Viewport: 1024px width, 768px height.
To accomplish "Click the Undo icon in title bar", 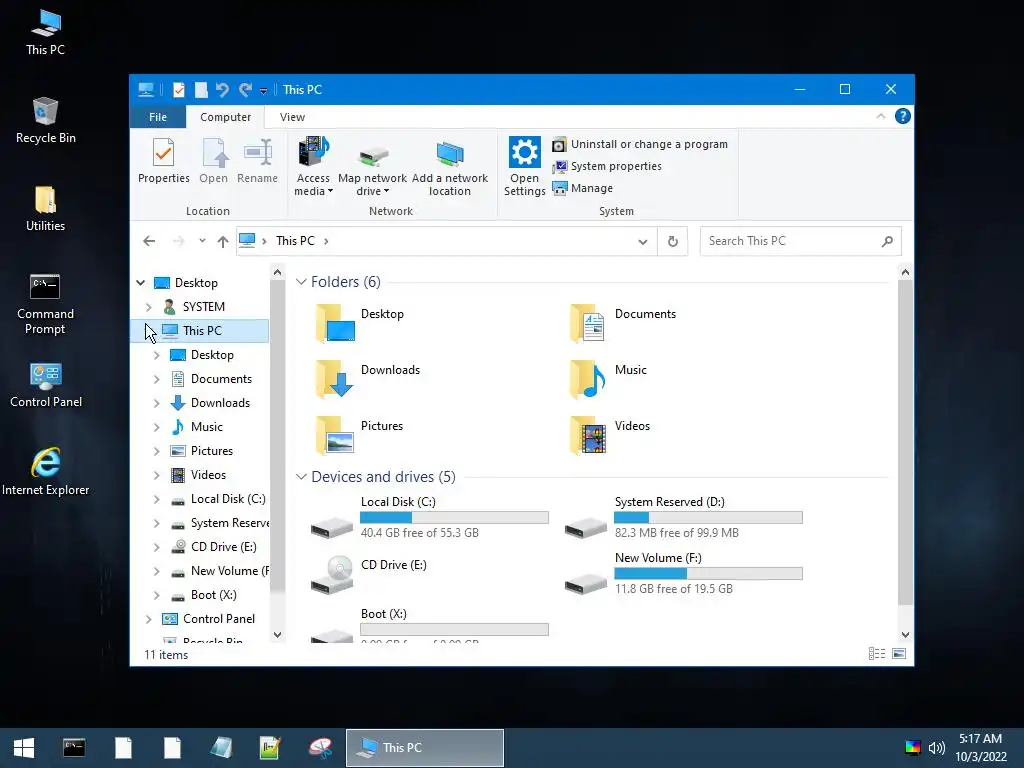I will pyautogui.click(x=222, y=89).
